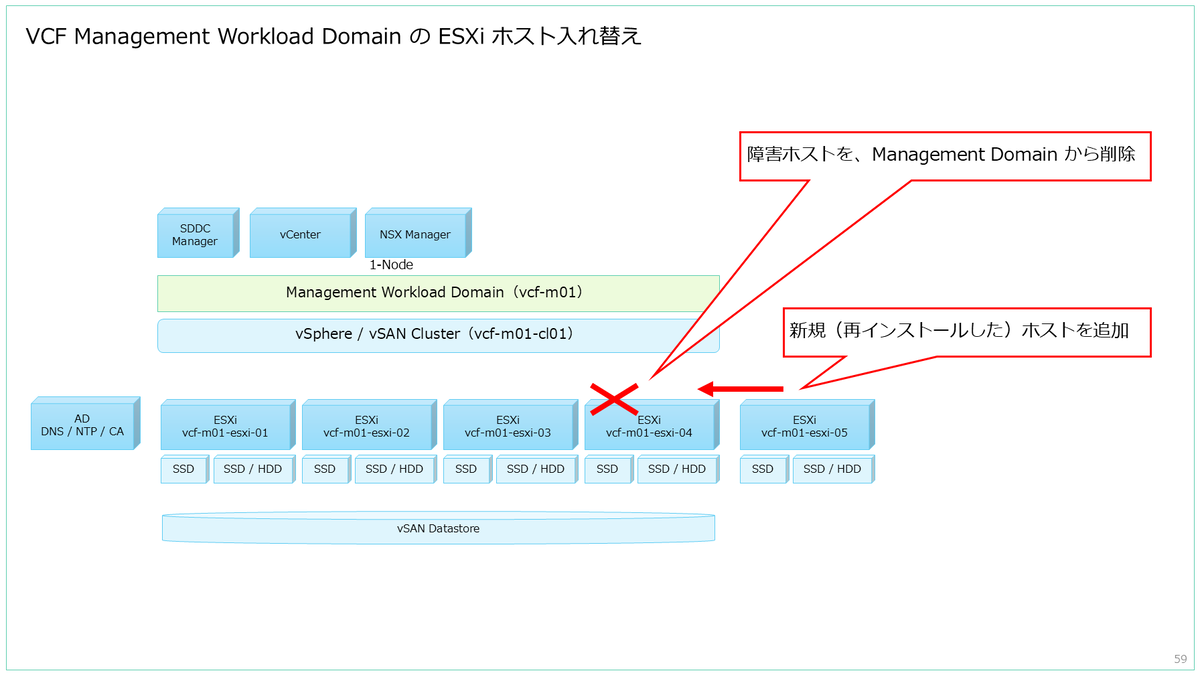Screen dimensions: 1200x675
Task: Select the callout 新規(再インストールした)ホストを追加
Action: click(966, 331)
